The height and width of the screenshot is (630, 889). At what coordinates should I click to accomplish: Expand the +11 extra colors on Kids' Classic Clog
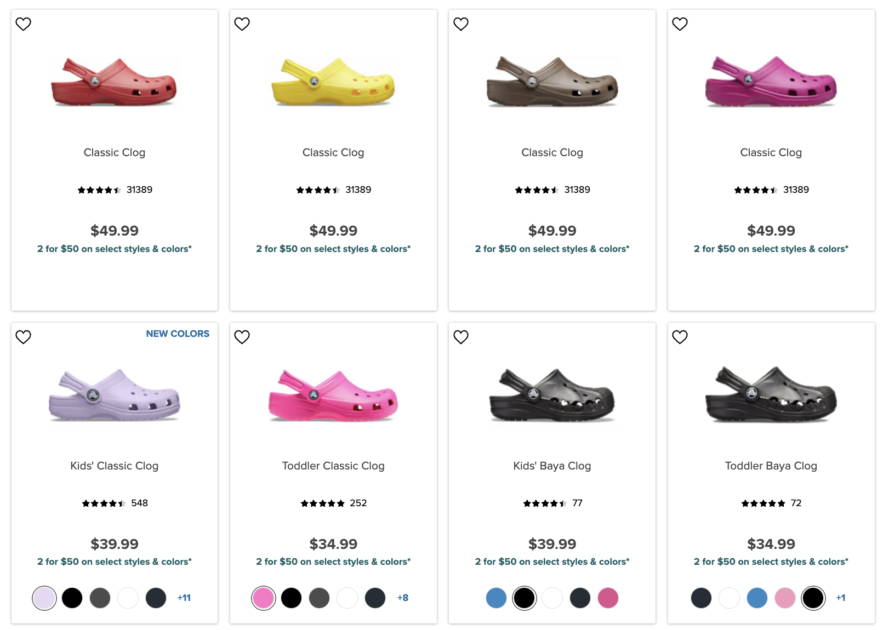click(x=183, y=597)
